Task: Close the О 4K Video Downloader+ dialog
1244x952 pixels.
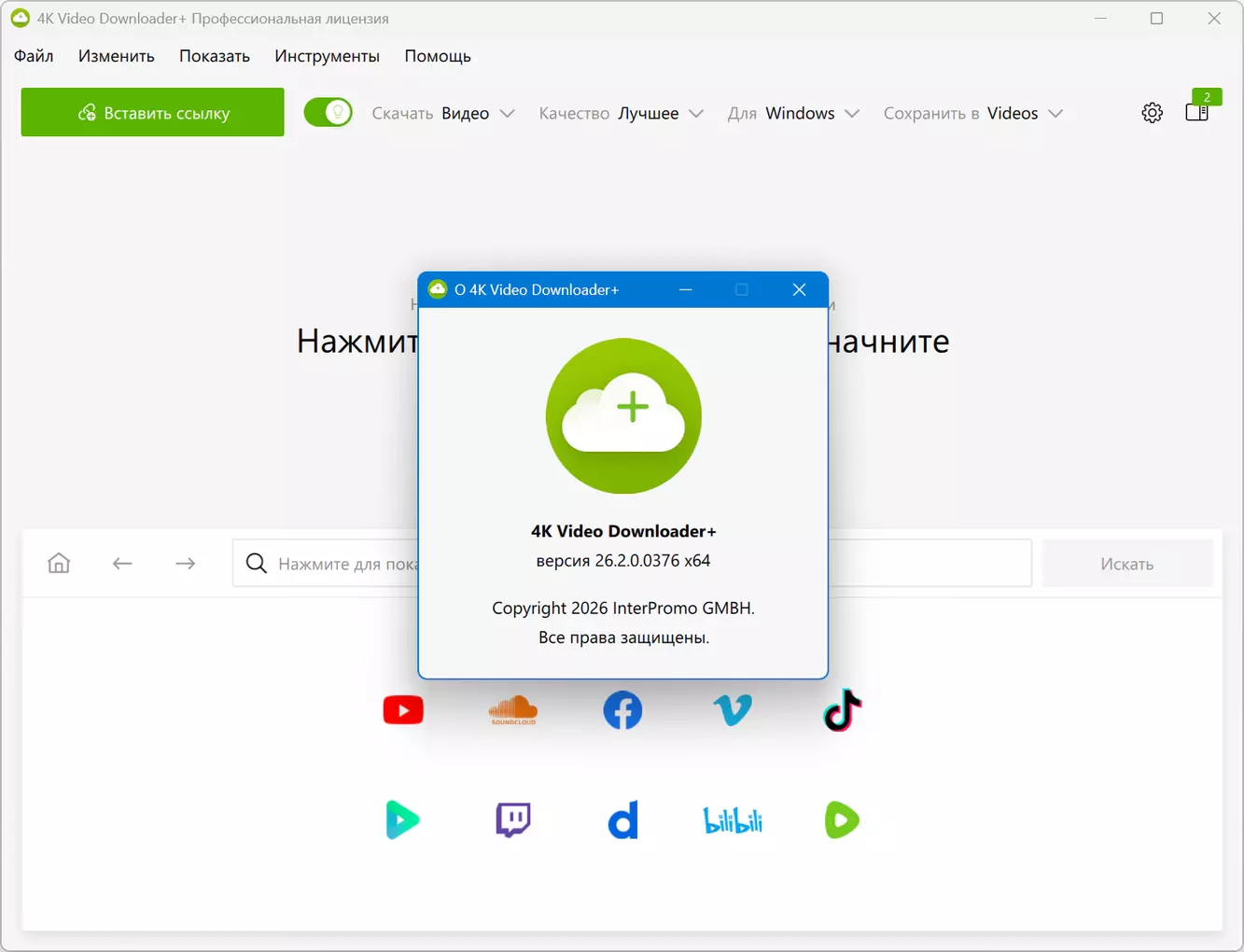Action: pos(799,289)
